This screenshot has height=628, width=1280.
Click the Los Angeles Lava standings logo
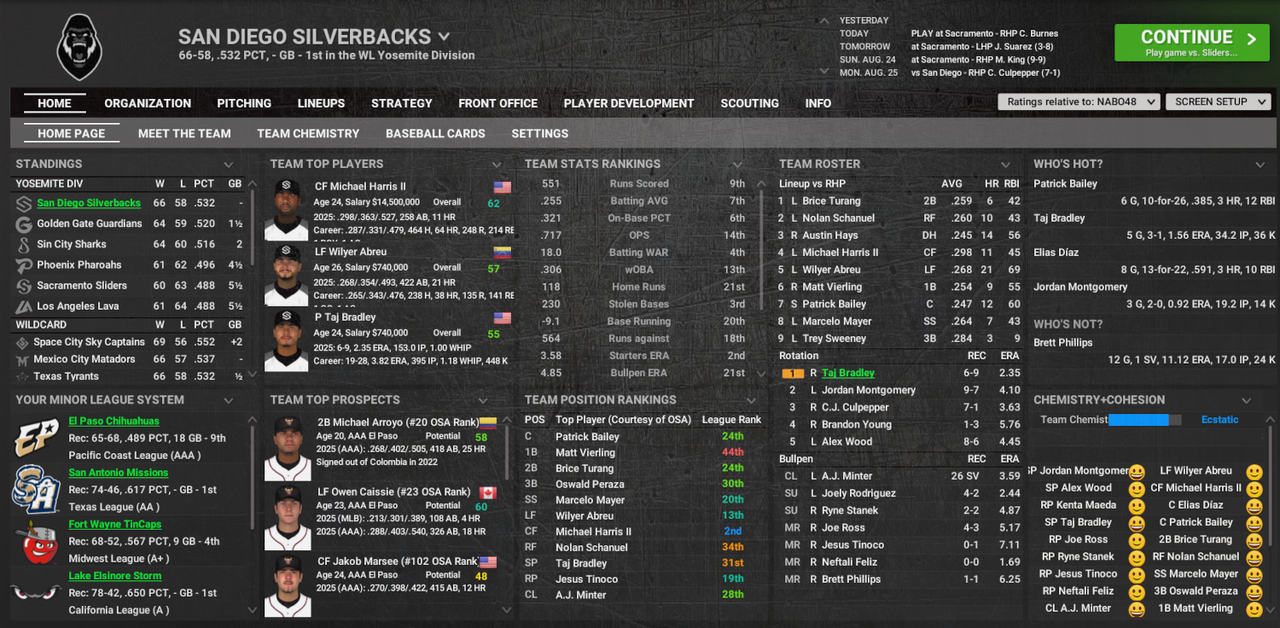pos(24,306)
